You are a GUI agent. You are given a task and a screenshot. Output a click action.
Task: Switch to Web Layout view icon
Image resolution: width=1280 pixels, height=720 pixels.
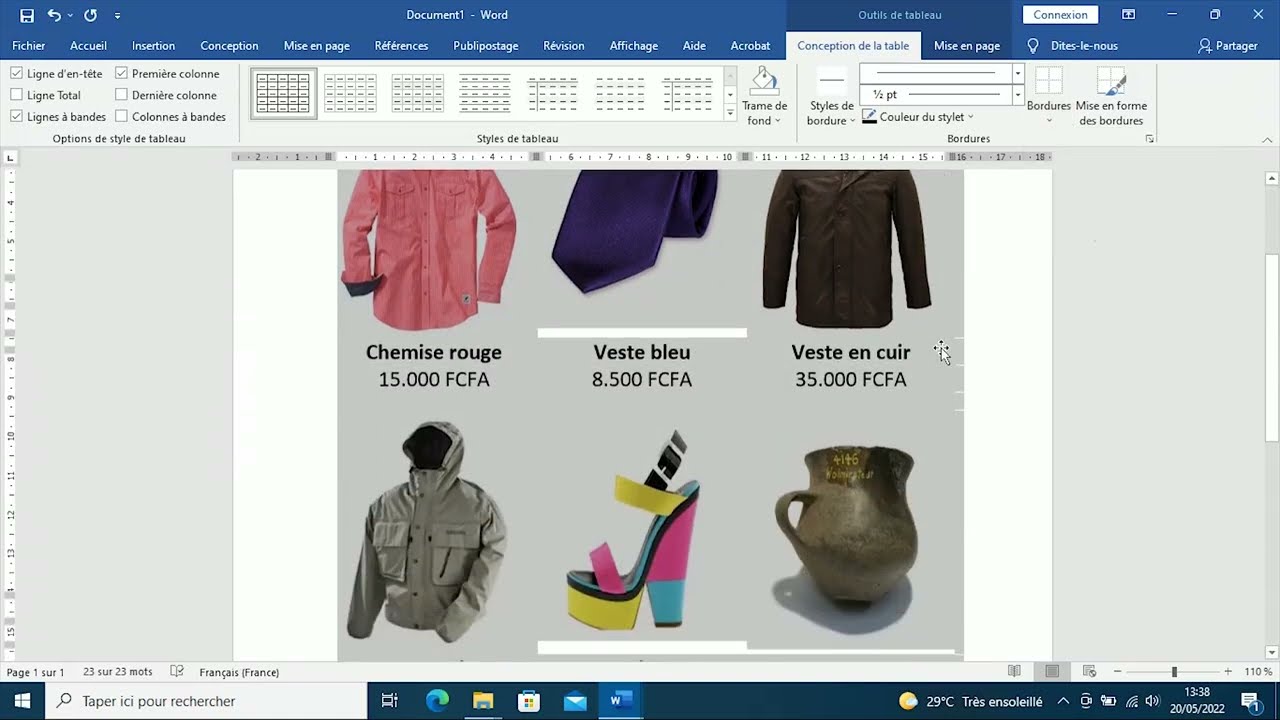[x=1090, y=672]
